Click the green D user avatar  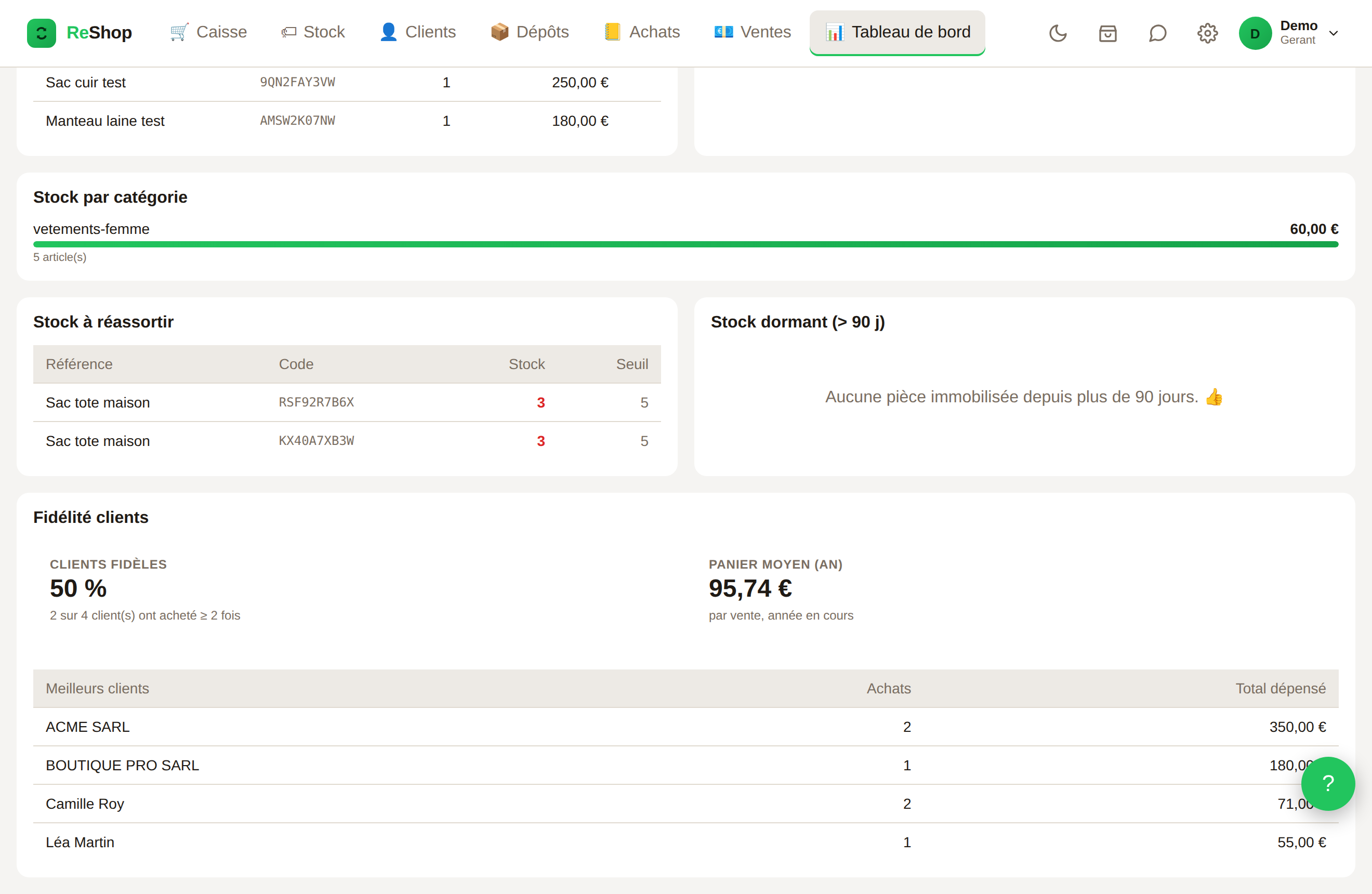[1255, 33]
